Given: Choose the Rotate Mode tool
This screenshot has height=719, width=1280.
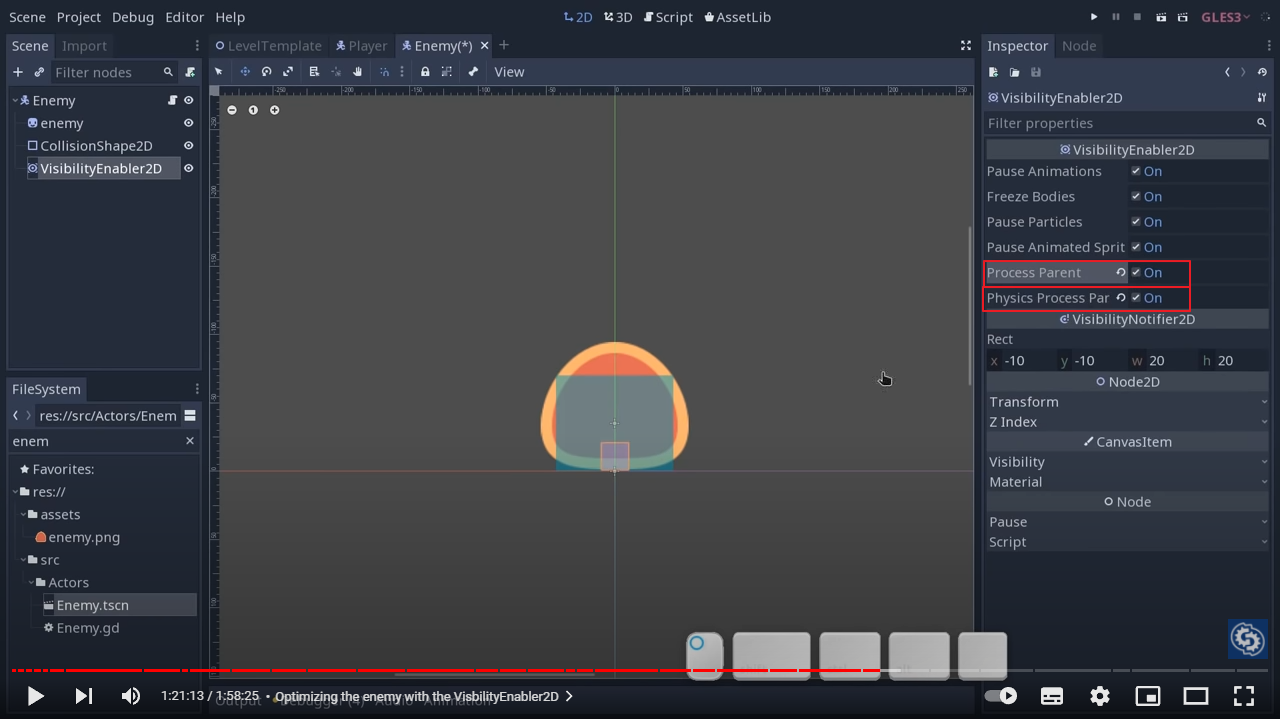Looking at the screenshot, I should click(267, 72).
